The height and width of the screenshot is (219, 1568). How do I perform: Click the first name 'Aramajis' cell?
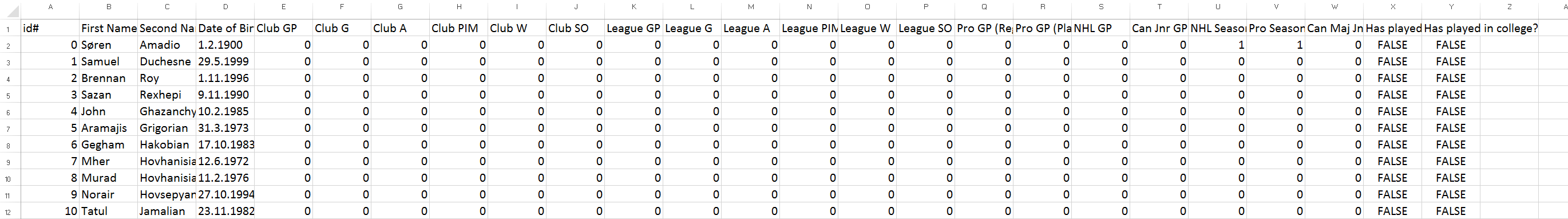pyautogui.click(x=108, y=128)
